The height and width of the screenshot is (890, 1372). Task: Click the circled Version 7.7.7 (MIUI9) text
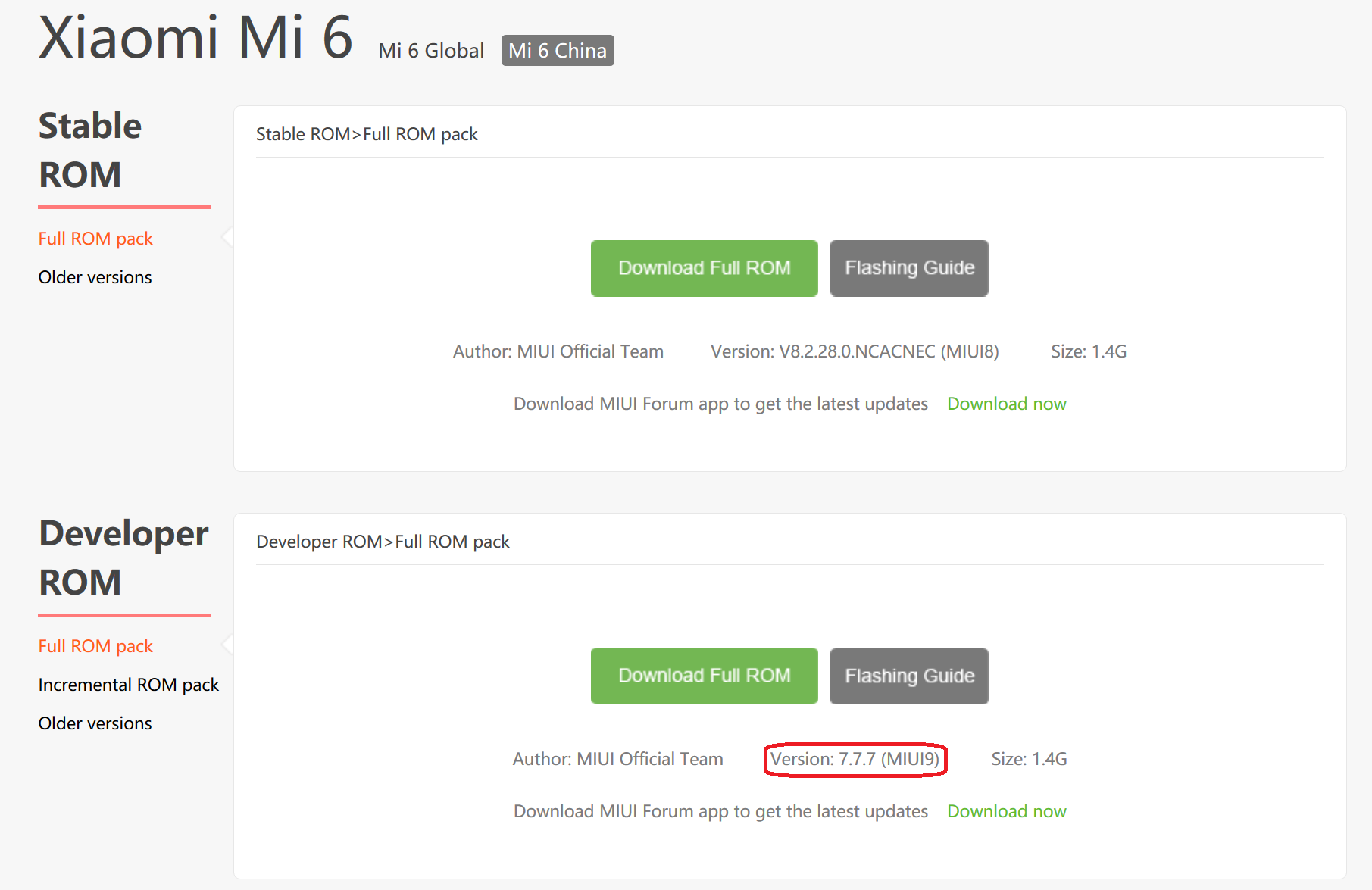click(x=855, y=759)
